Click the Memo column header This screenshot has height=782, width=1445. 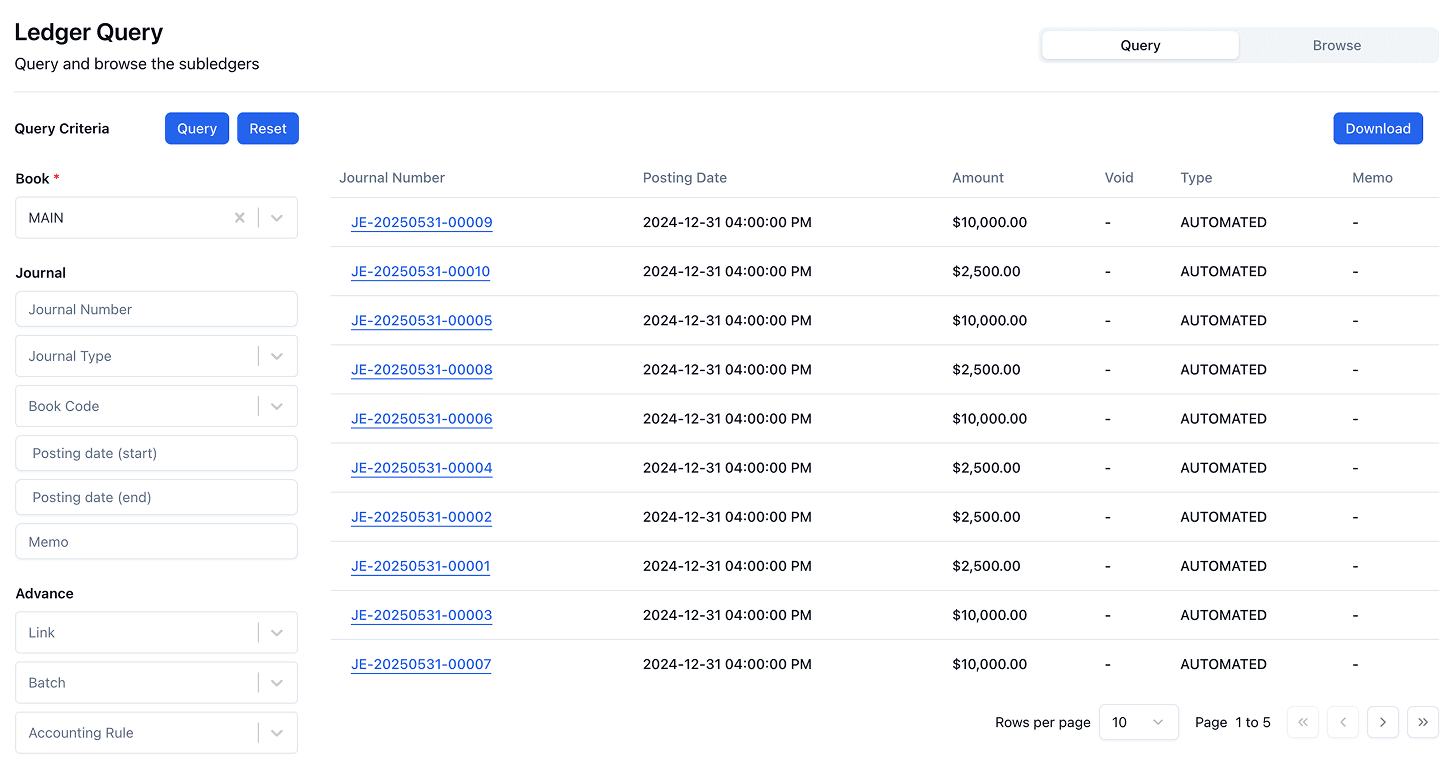(x=1372, y=177)
